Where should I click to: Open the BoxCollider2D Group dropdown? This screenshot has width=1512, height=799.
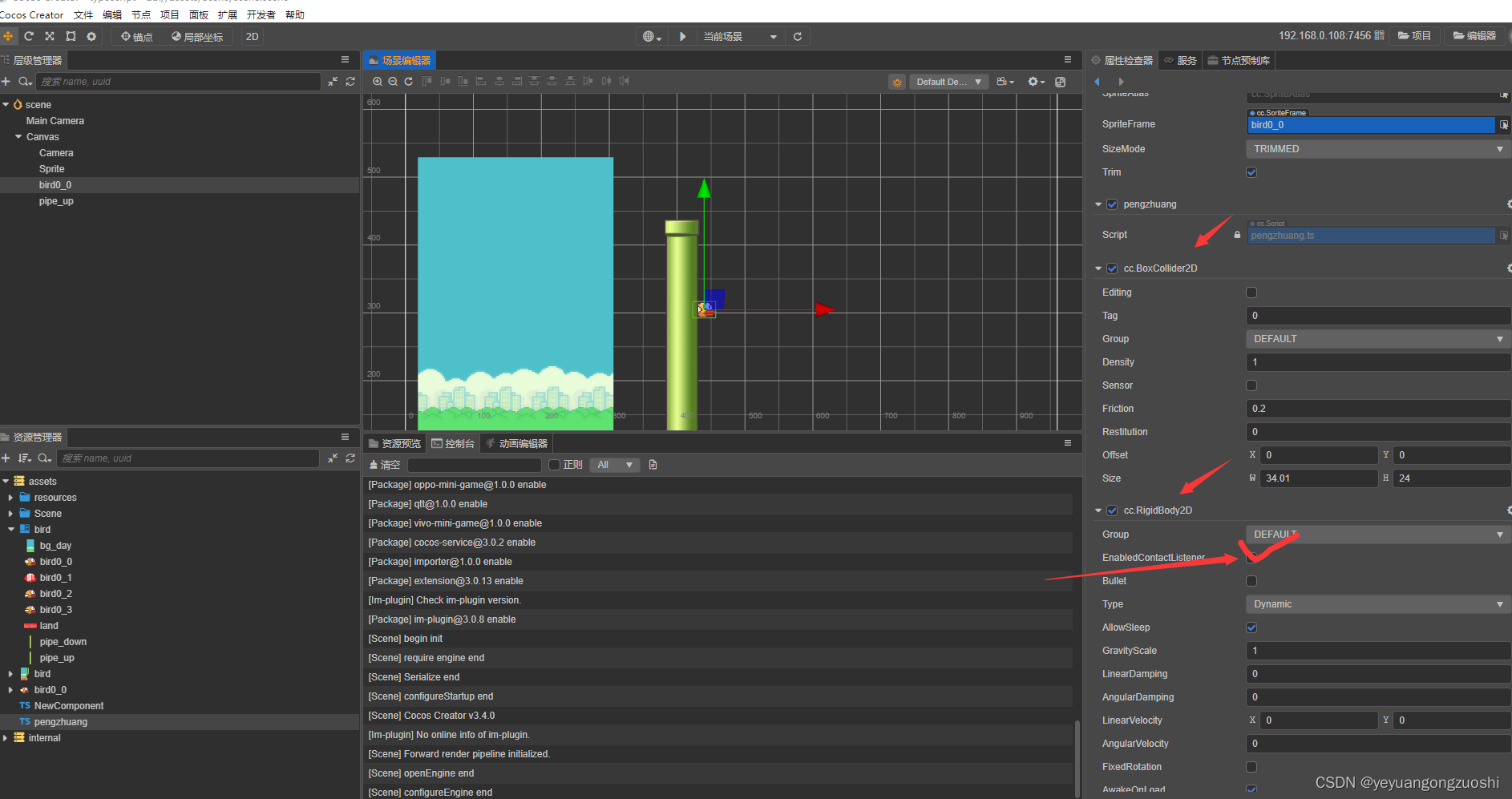pos(1378,339)
